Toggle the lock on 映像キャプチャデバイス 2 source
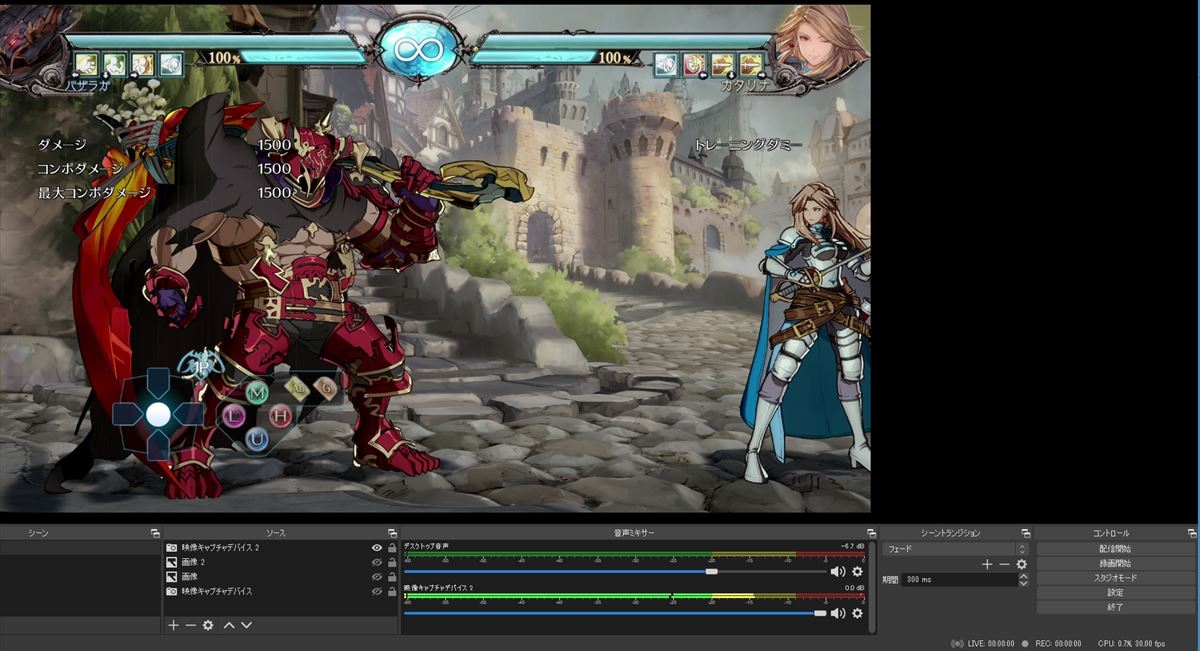 coord(392,548)
